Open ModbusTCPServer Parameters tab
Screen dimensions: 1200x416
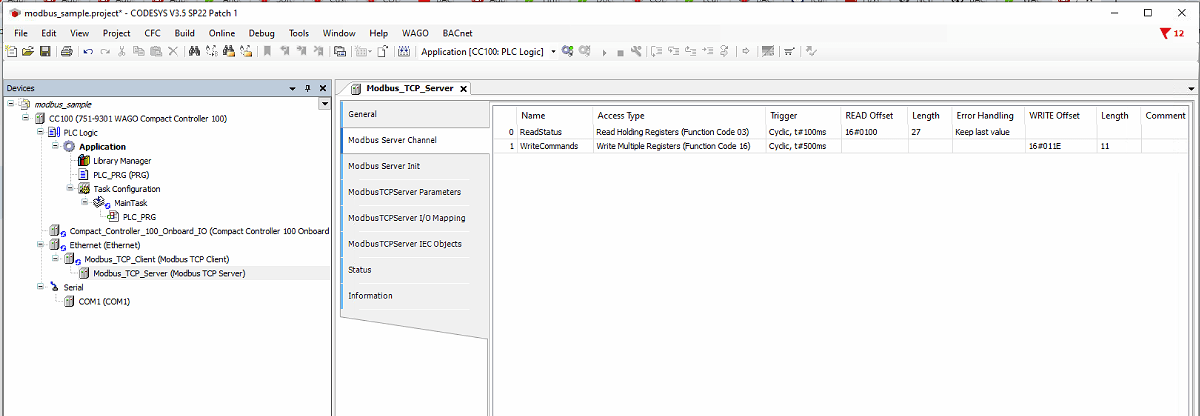[415, 192]
